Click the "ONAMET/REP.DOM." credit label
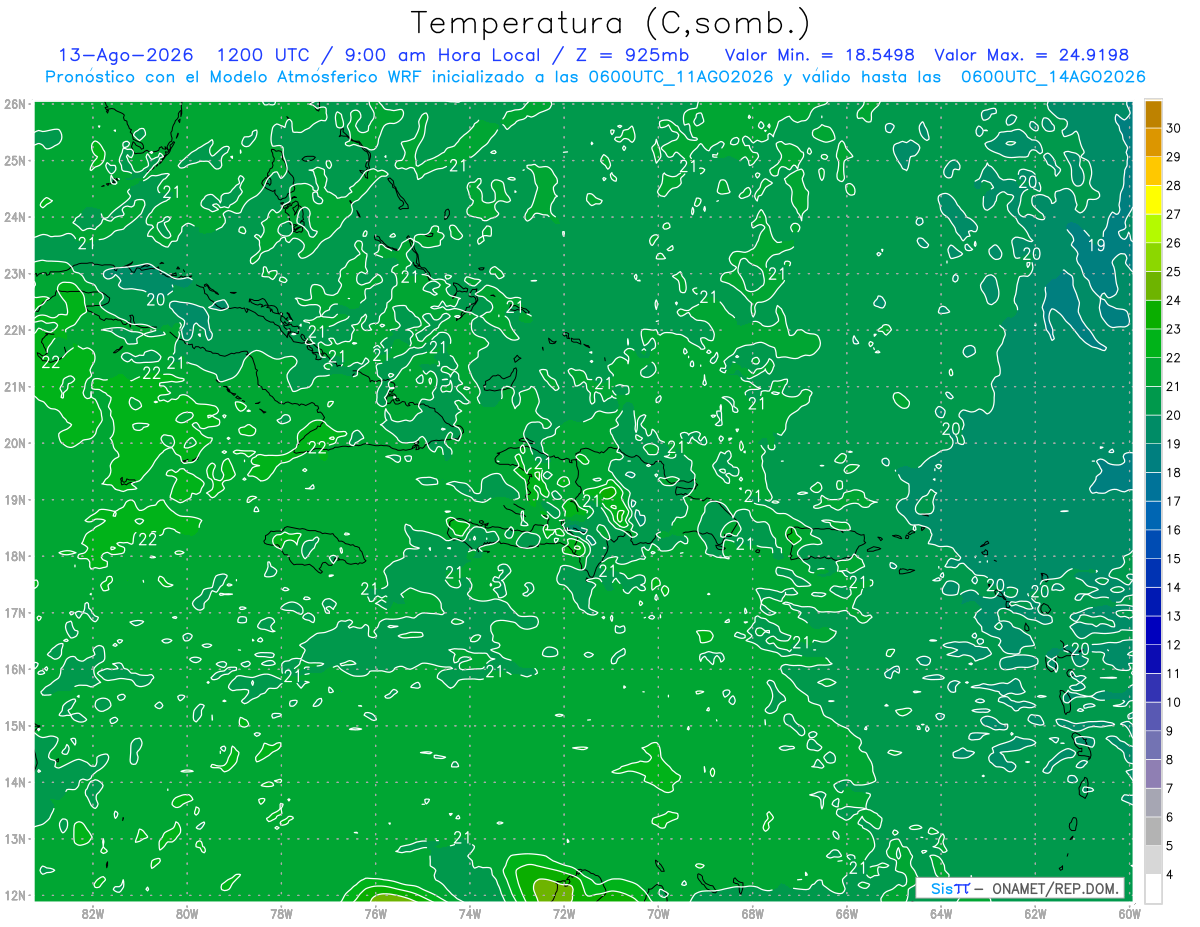The width and height of the screenshot is (1200, 927). click(1054, 888)
